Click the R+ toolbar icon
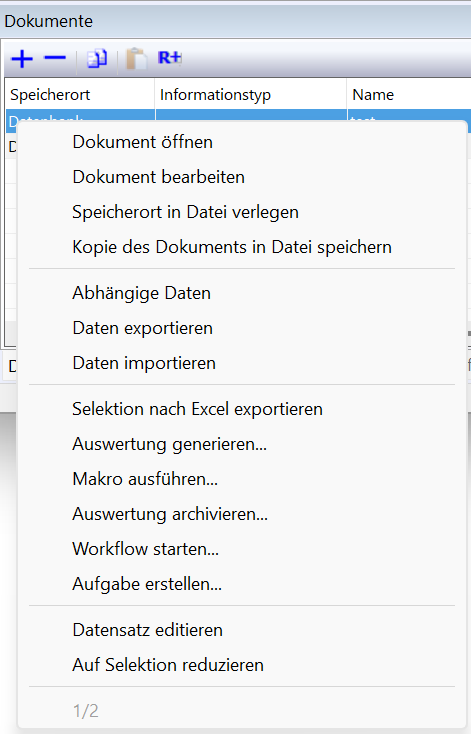This screenshot has height=734, width=471. (x=169, y=58)
